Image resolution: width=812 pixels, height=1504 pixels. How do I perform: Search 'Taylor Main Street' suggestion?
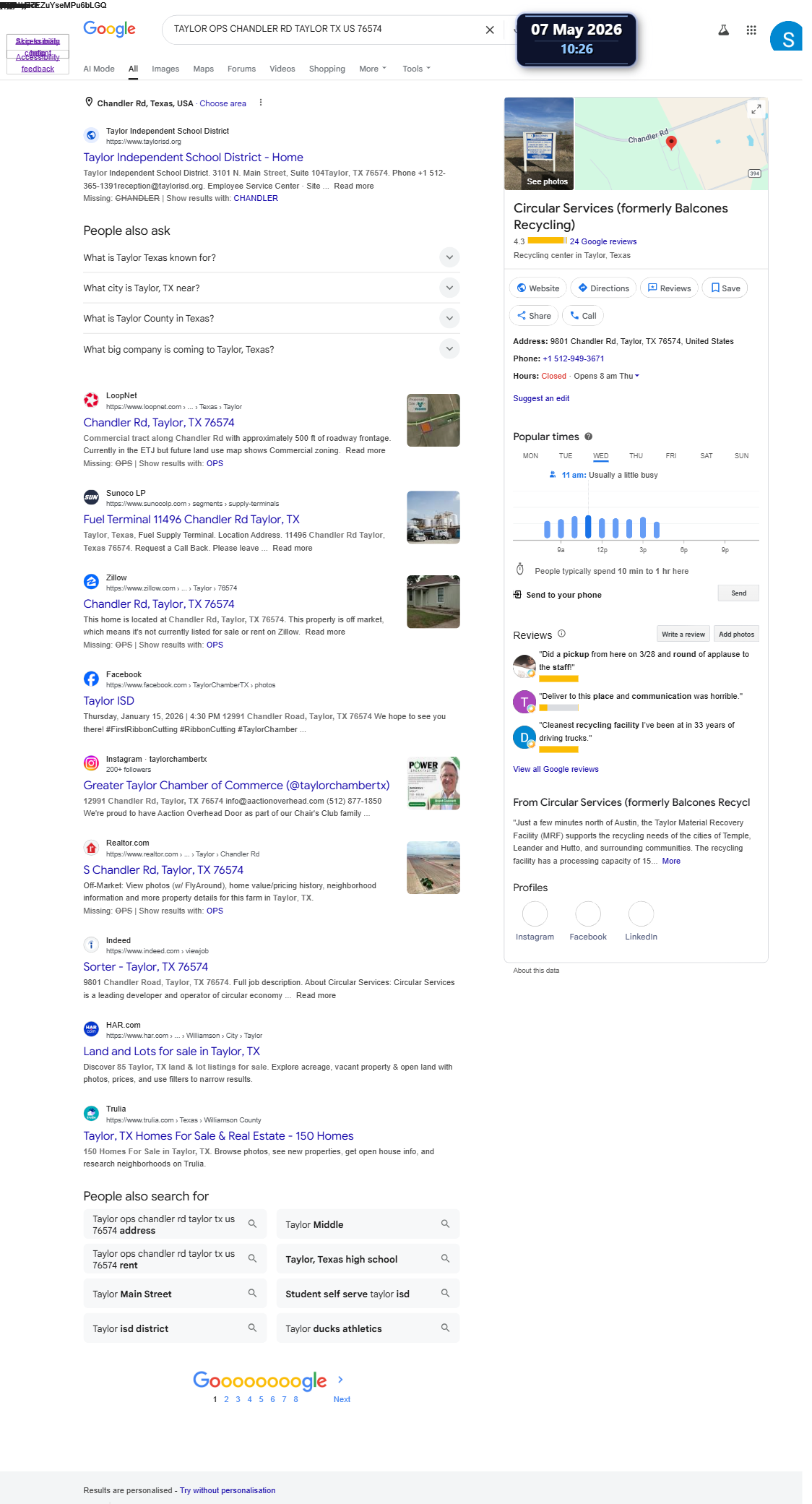(x=175, y=1294)
